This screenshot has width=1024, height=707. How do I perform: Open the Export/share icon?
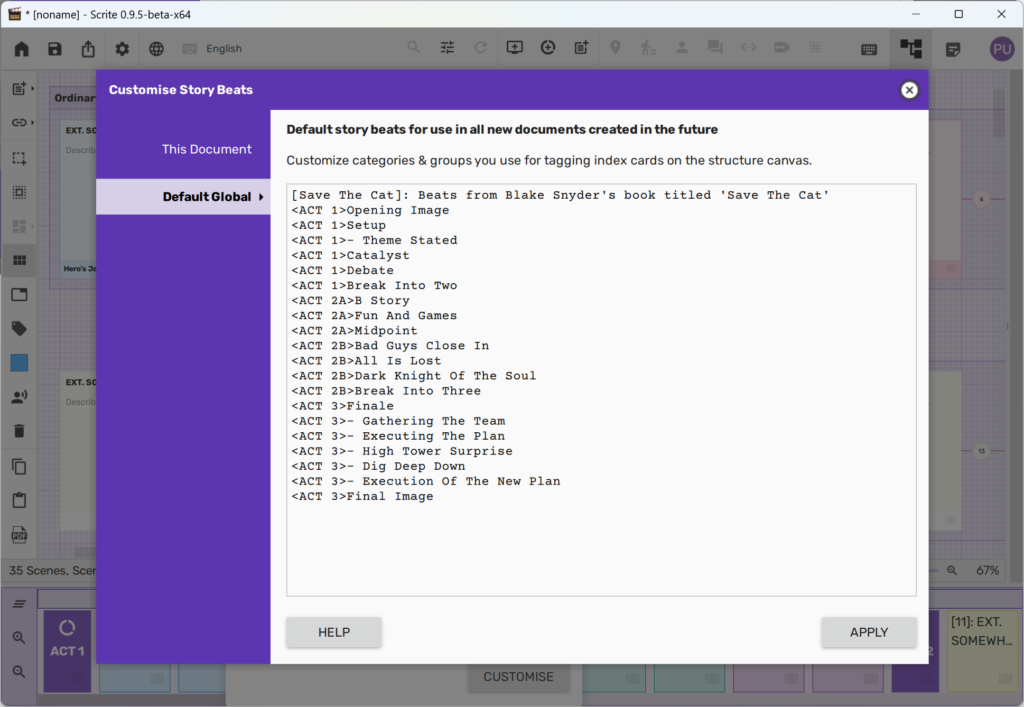(88, 49)
